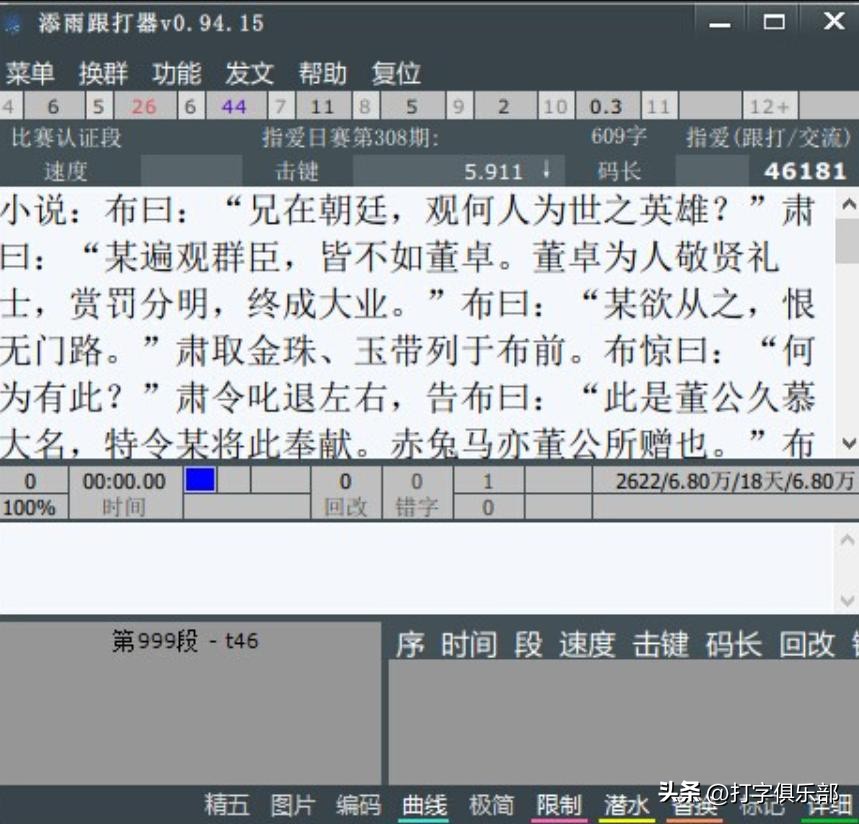Open the 帮助 menu

pyautogui.click(x=322, y=73)
